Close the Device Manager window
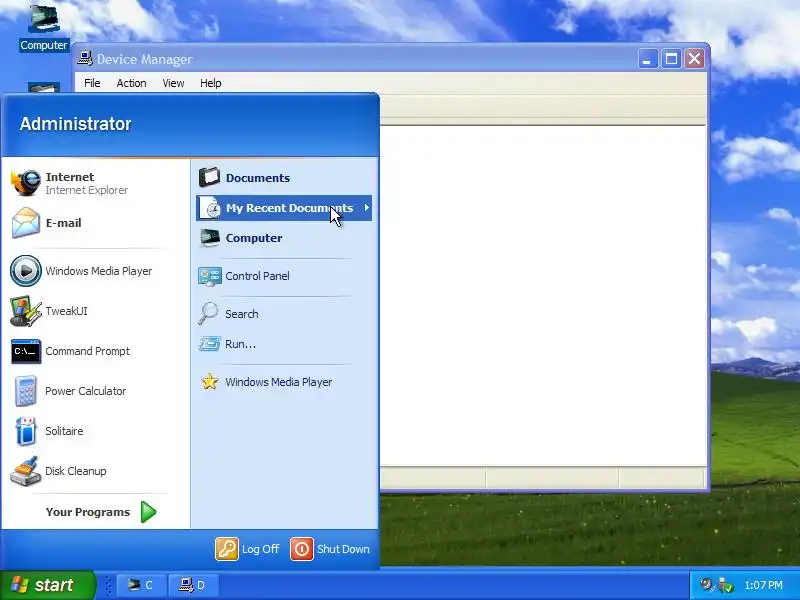Image resolution: width=800 pixels, height=600 pixels. tap(694, 59)
